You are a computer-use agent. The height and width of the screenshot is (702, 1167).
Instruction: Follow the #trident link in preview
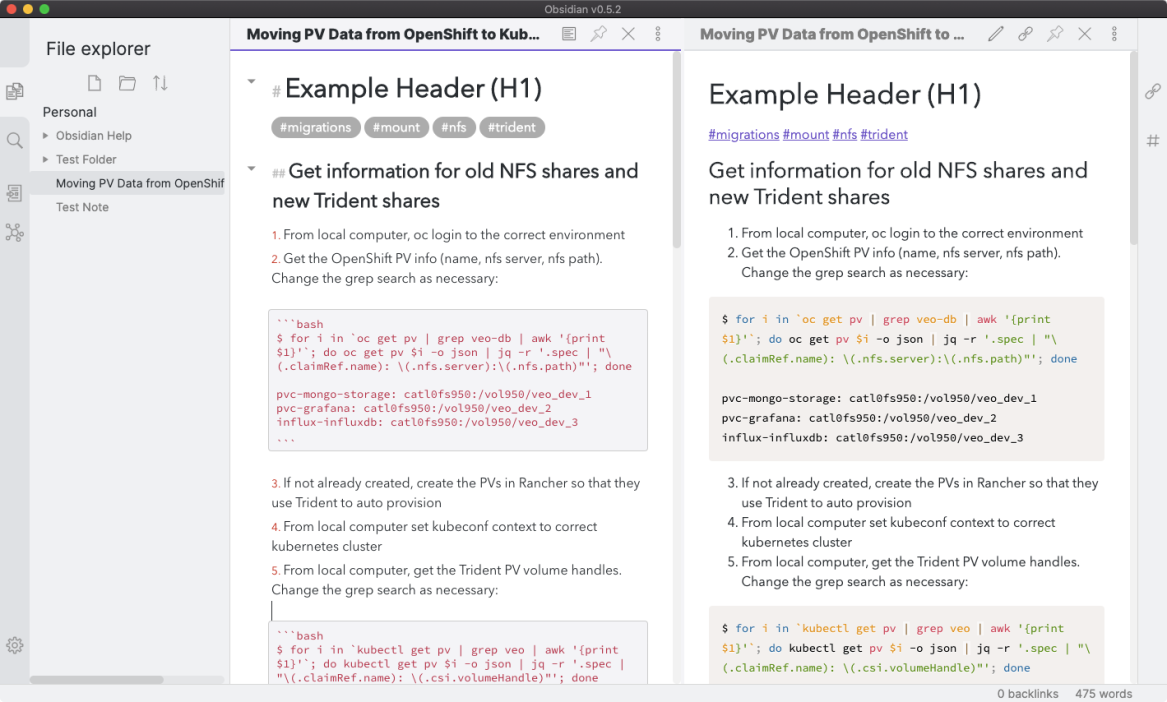click(883, 135)
